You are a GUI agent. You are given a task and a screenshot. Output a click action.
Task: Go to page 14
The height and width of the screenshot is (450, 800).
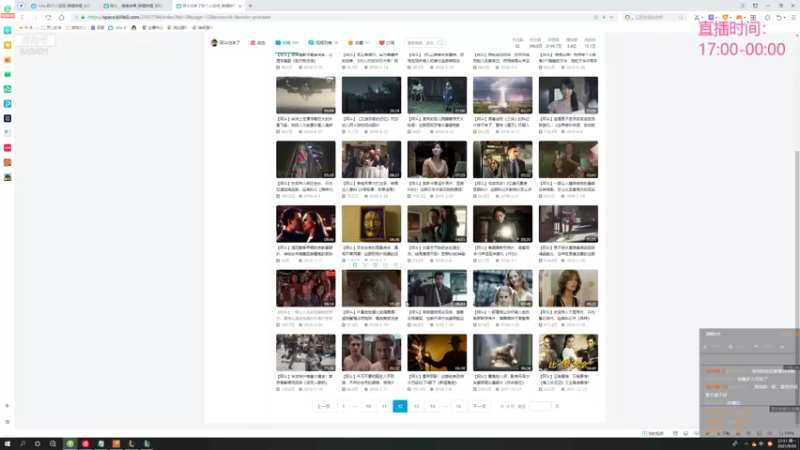pyautogui.click(x=432, y=406)
